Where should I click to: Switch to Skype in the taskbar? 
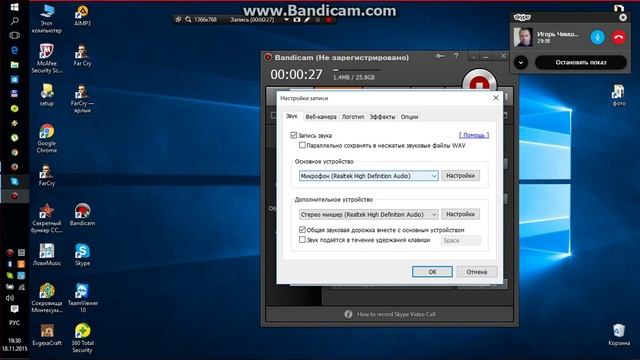coord(14,181)
